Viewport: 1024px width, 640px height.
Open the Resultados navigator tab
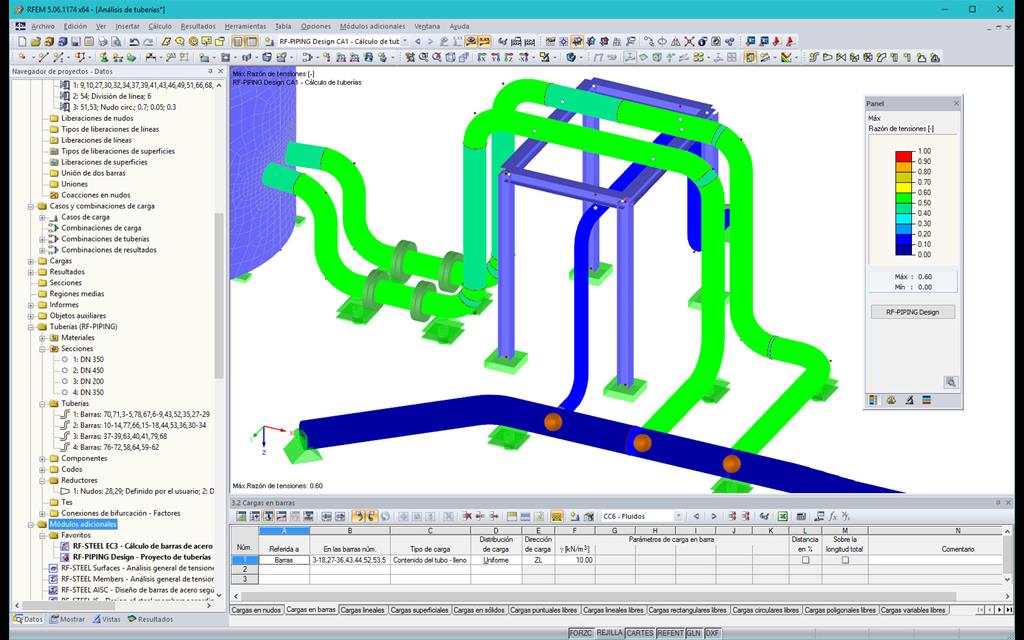click(151, 619)
